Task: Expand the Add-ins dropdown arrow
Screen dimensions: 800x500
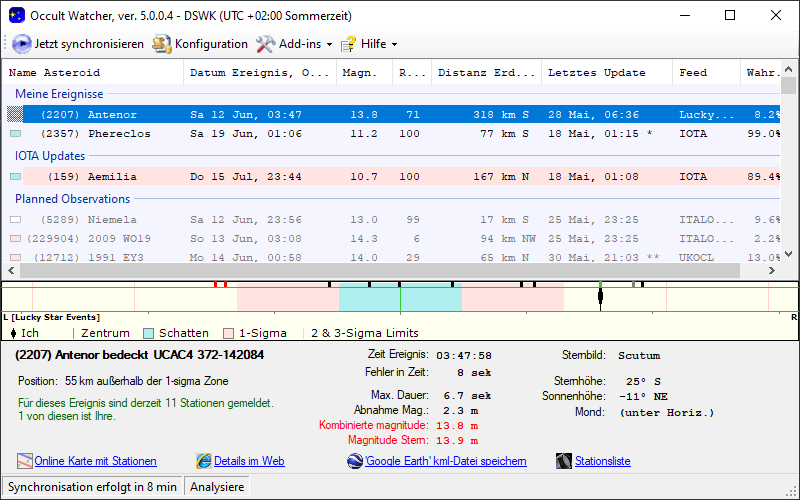Action: click(x=330, y=45)
